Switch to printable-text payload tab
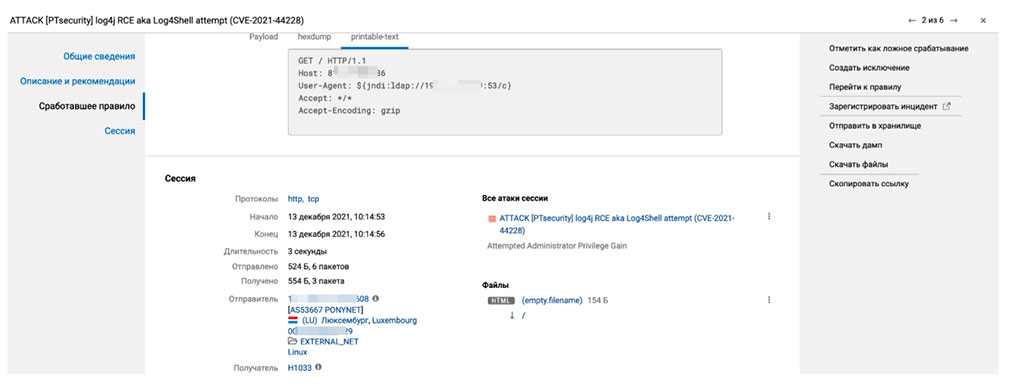The height and width of the screenshot is (390, 1024). [x=375, y=37]
